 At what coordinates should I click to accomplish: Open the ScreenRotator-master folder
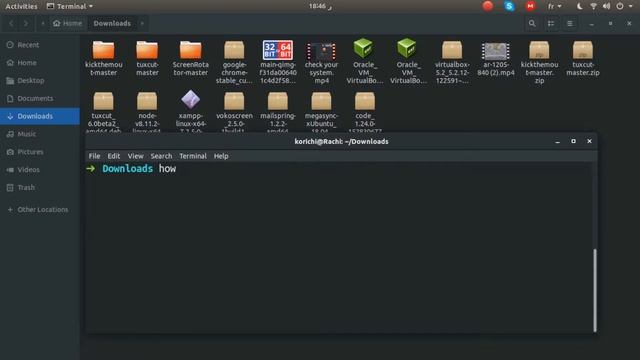(191, 58)
